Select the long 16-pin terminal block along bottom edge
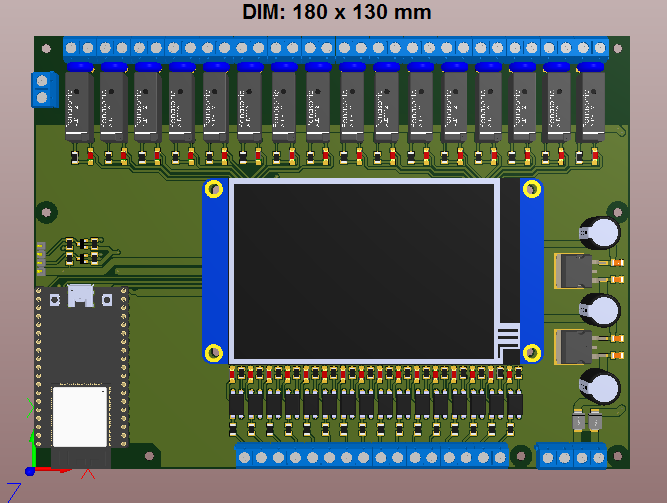Viewport: 667px width, 503px height. pos(372,455)
